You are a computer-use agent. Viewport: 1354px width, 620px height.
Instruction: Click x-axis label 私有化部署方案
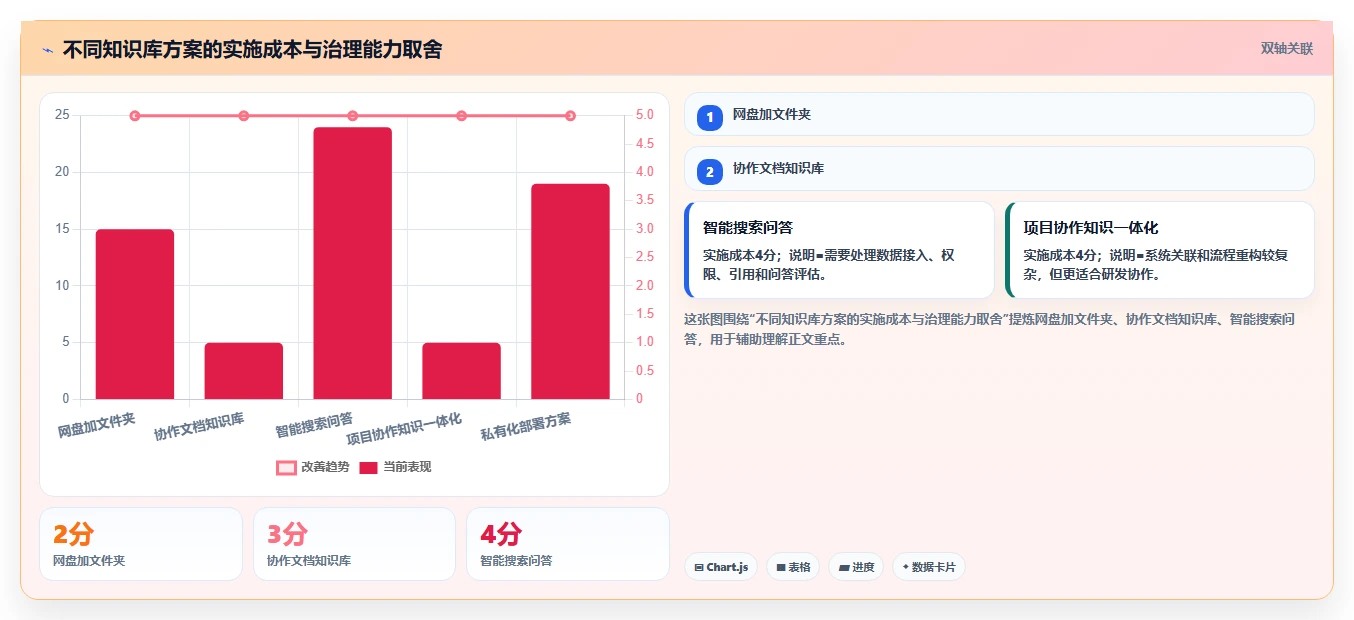tap(526, 427)
